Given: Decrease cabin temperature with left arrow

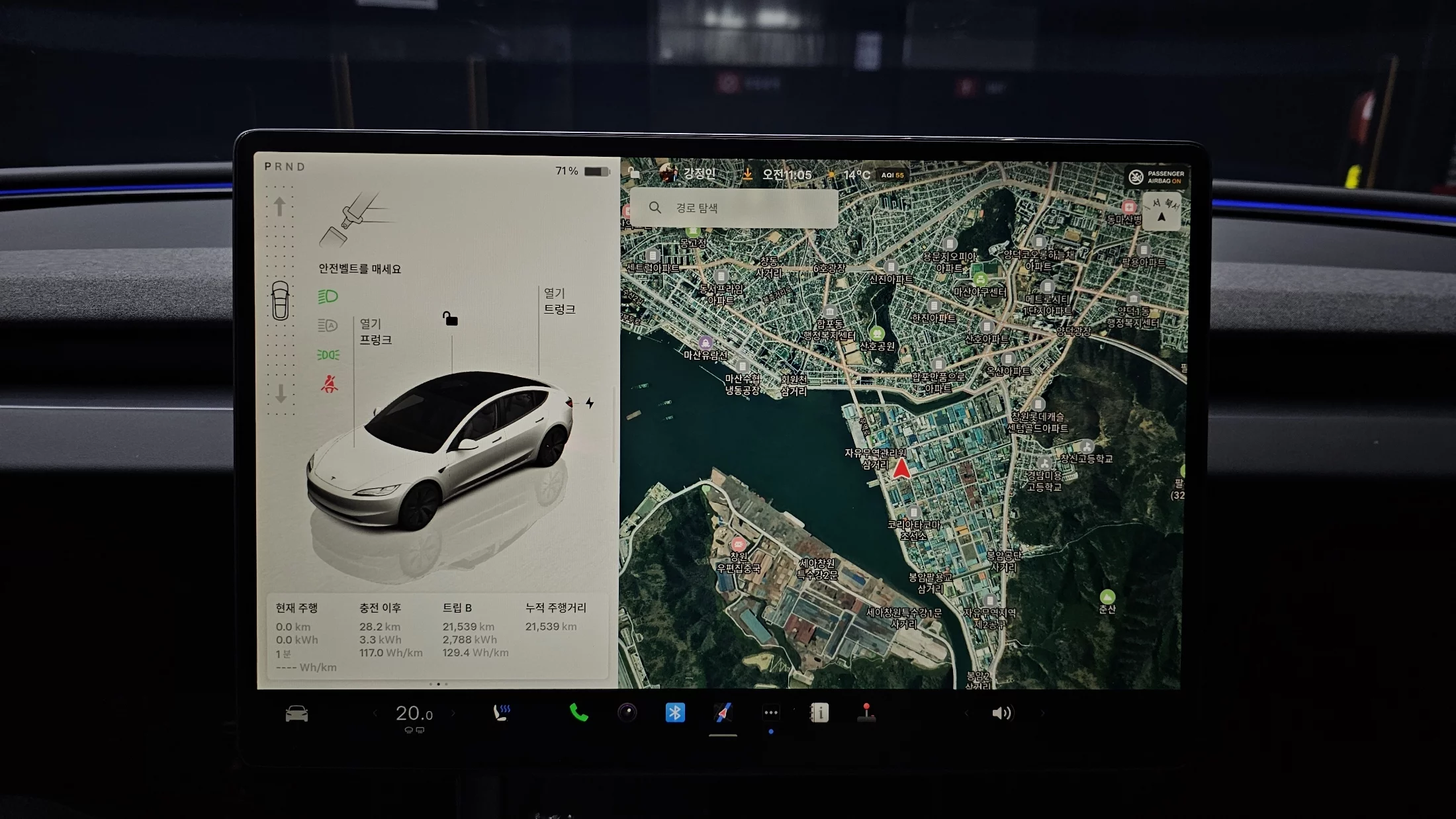Looking at the screenshot, I should 375,713.
